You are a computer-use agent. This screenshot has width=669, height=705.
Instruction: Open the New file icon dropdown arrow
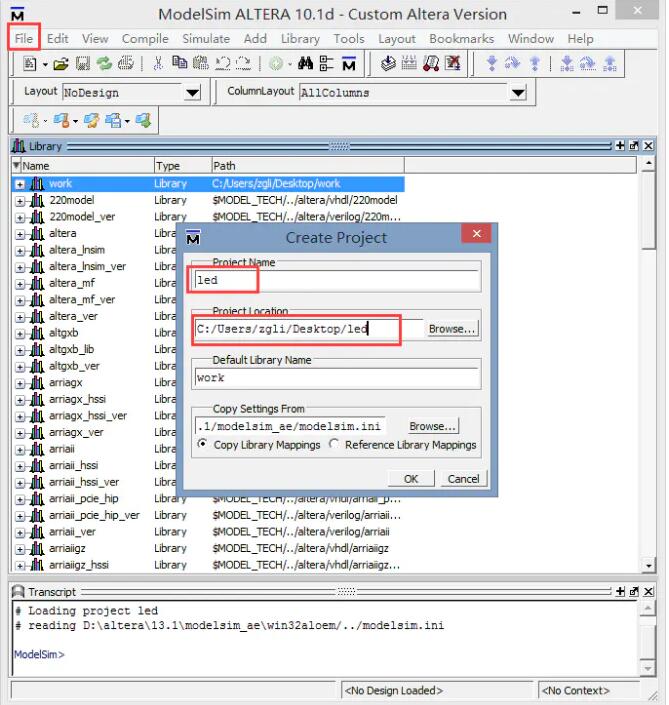point(45,65)
